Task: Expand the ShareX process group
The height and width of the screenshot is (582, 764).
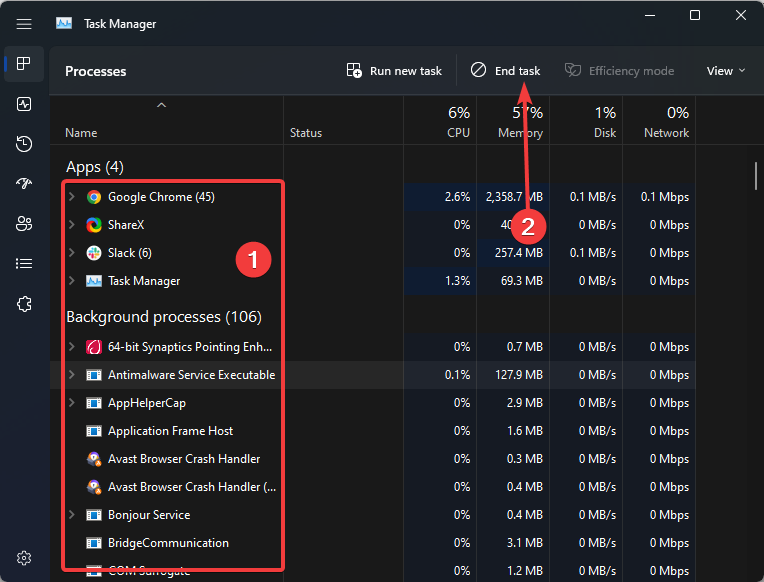Action: tap(72, 225)
